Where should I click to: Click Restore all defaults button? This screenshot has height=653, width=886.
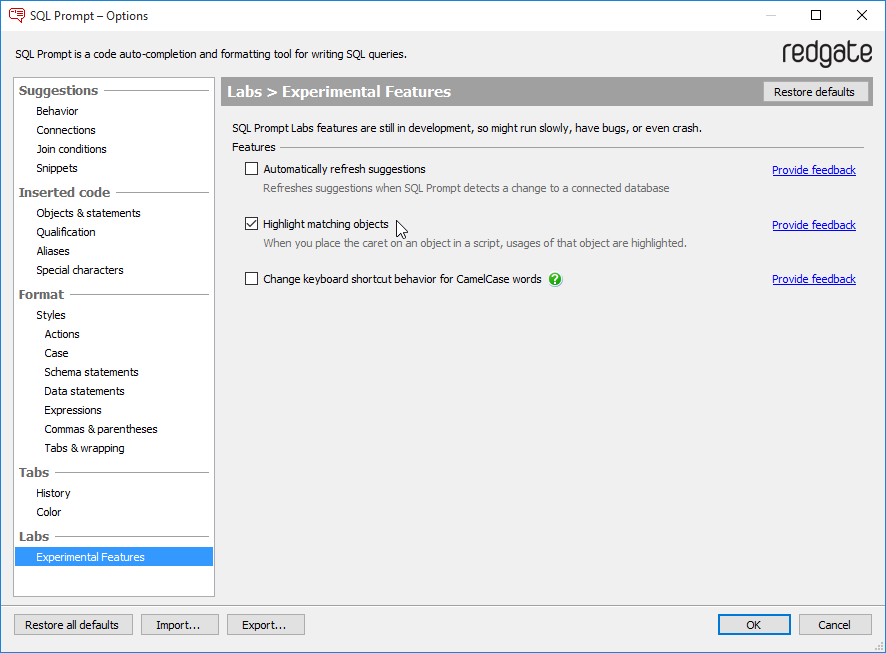click(x=72, y=625)
